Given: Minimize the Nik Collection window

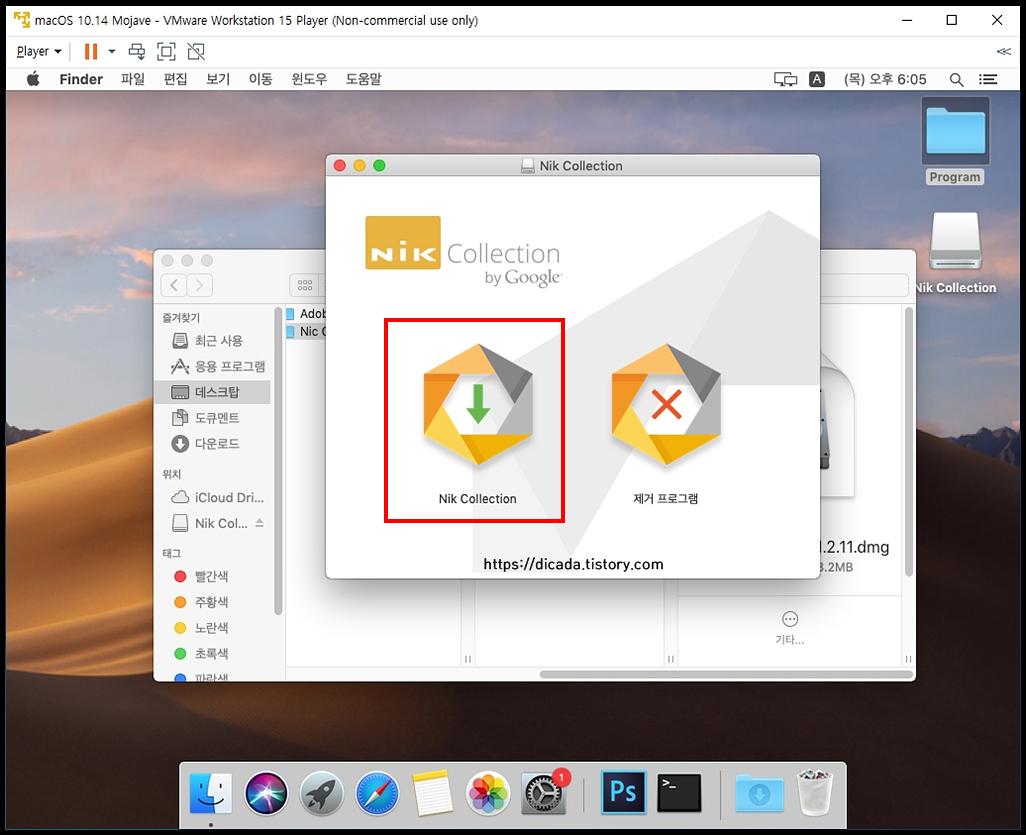Looking at the screenshot, I should (x=359, y=166).
